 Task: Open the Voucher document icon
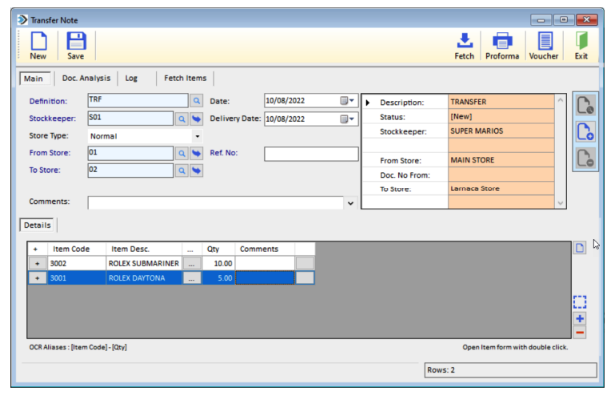click(545, 41)
